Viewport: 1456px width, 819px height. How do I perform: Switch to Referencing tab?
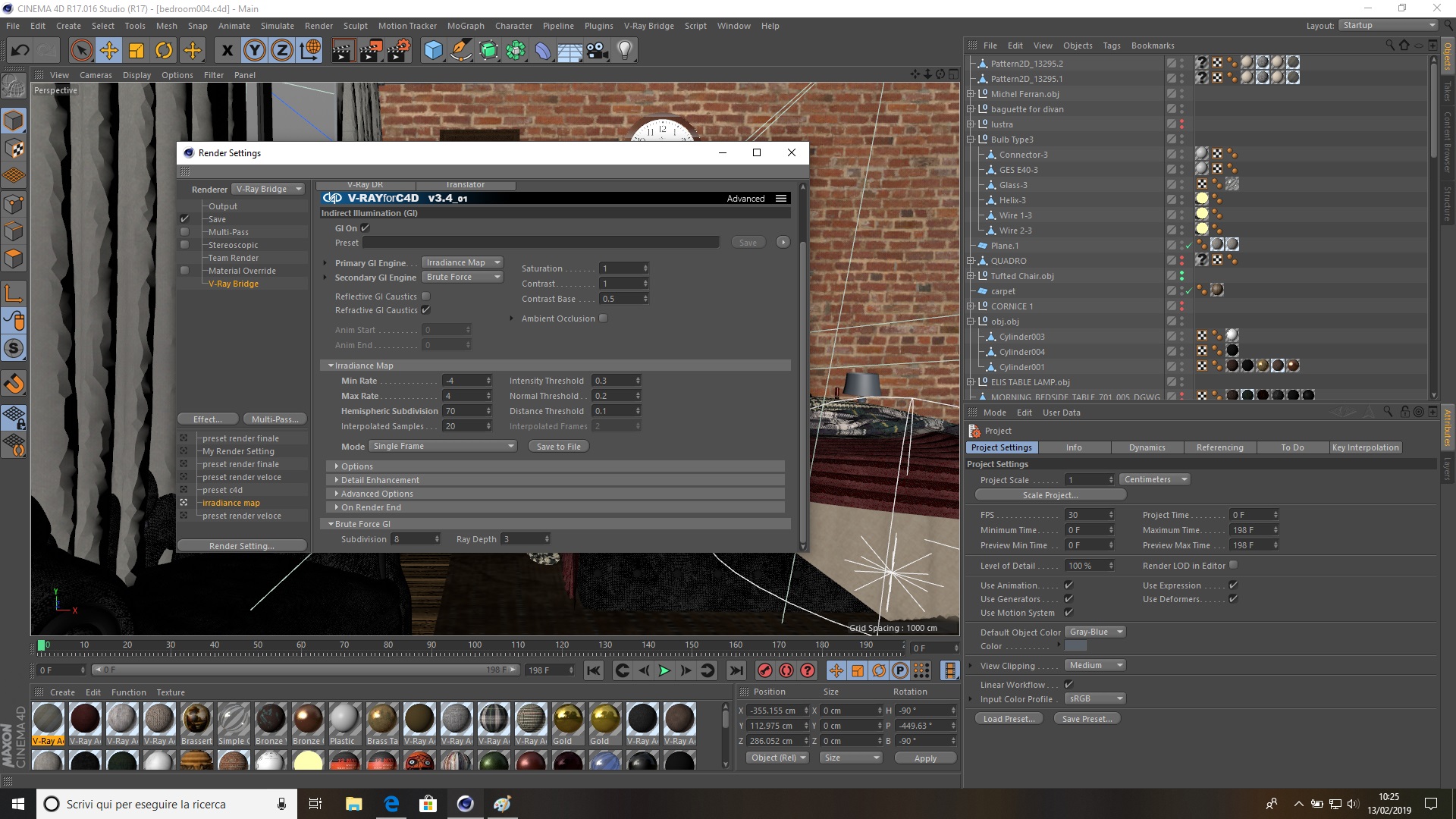[x=1219, y=447]
